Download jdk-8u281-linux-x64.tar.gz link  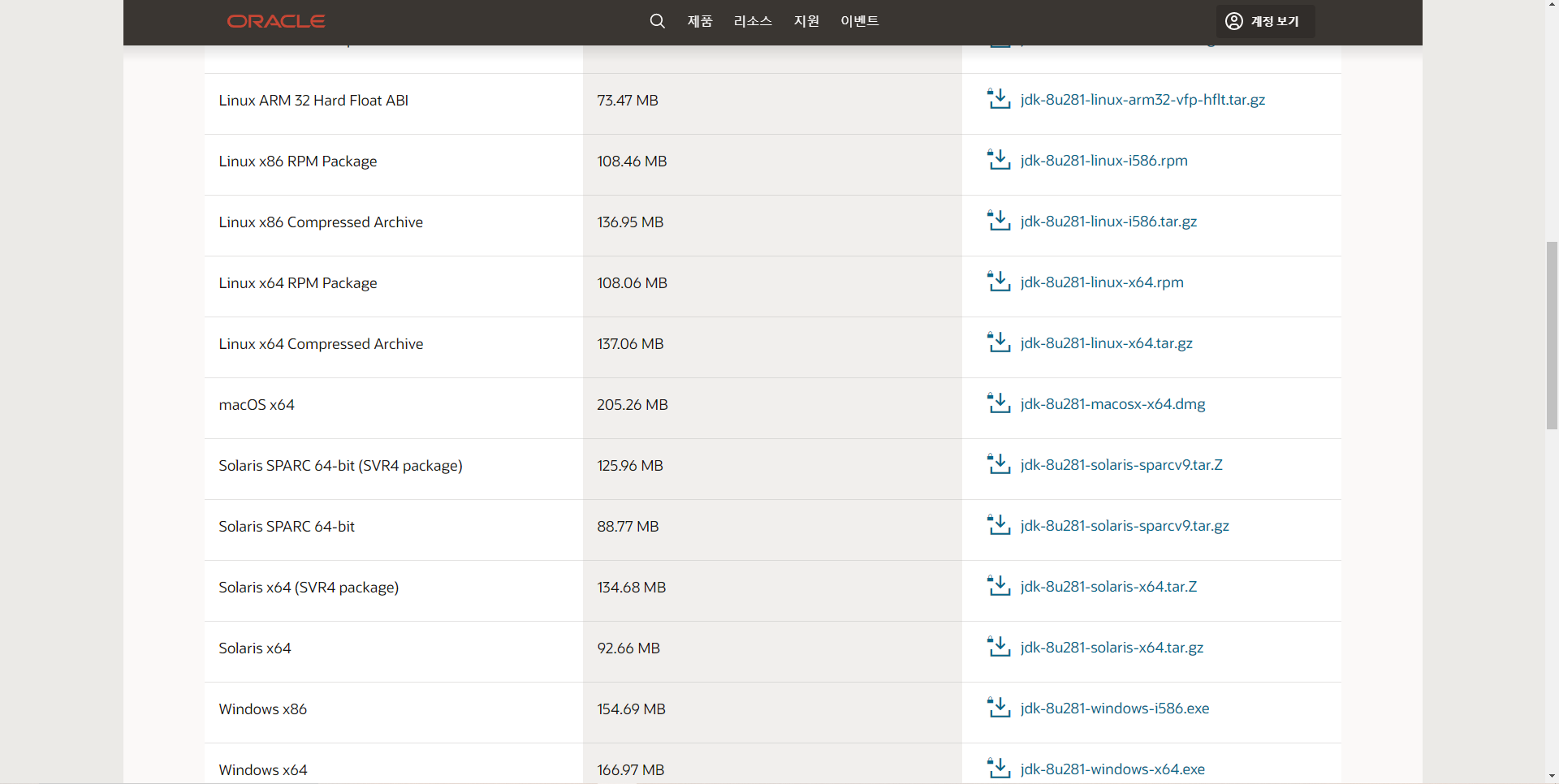[1107, 343]
